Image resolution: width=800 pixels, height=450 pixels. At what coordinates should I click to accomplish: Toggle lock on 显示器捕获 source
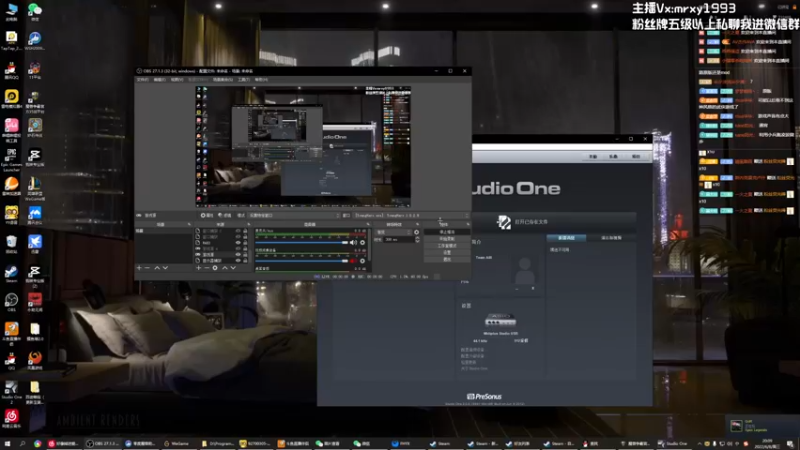tap(245, 261)
